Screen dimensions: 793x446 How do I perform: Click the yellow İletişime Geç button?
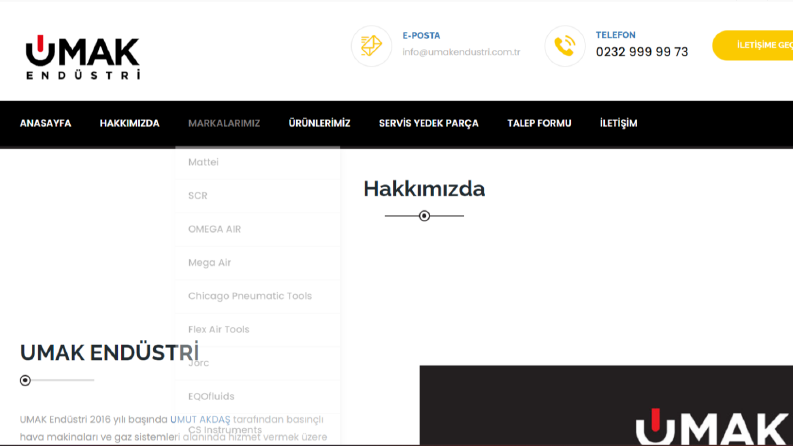coord(753,46)
